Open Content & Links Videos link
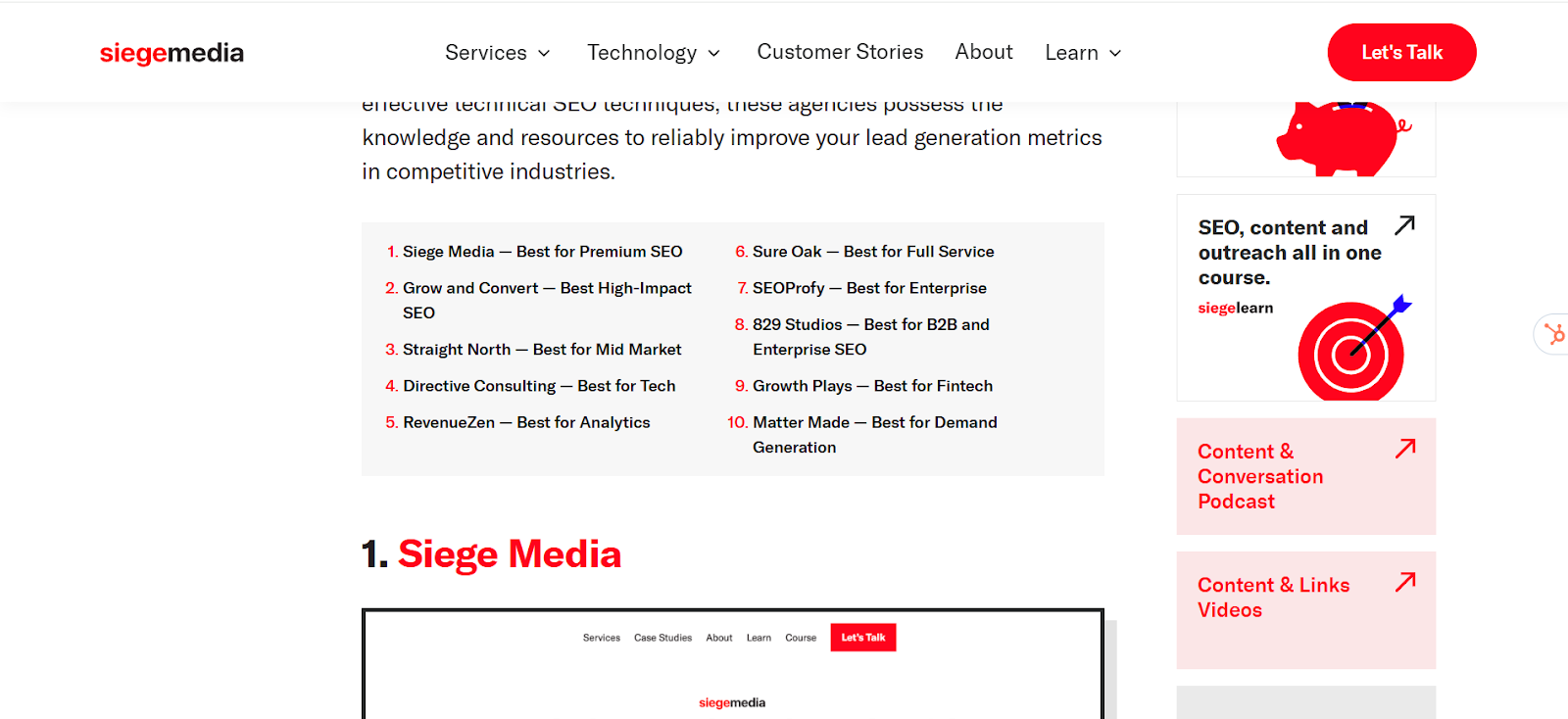Screen dimensions: 1568x719 point(1273,598)
